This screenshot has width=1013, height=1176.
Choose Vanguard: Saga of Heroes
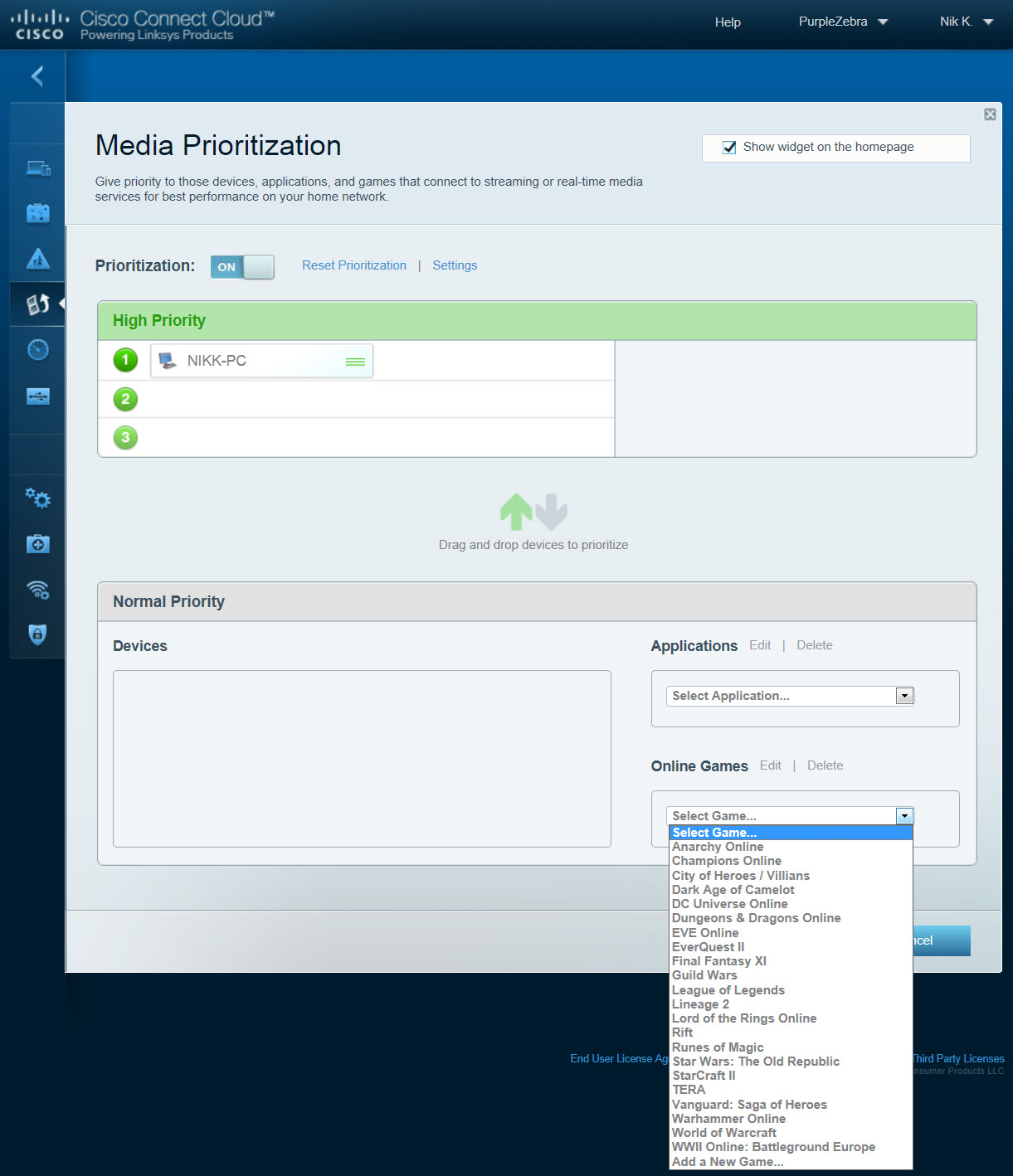791,1105
